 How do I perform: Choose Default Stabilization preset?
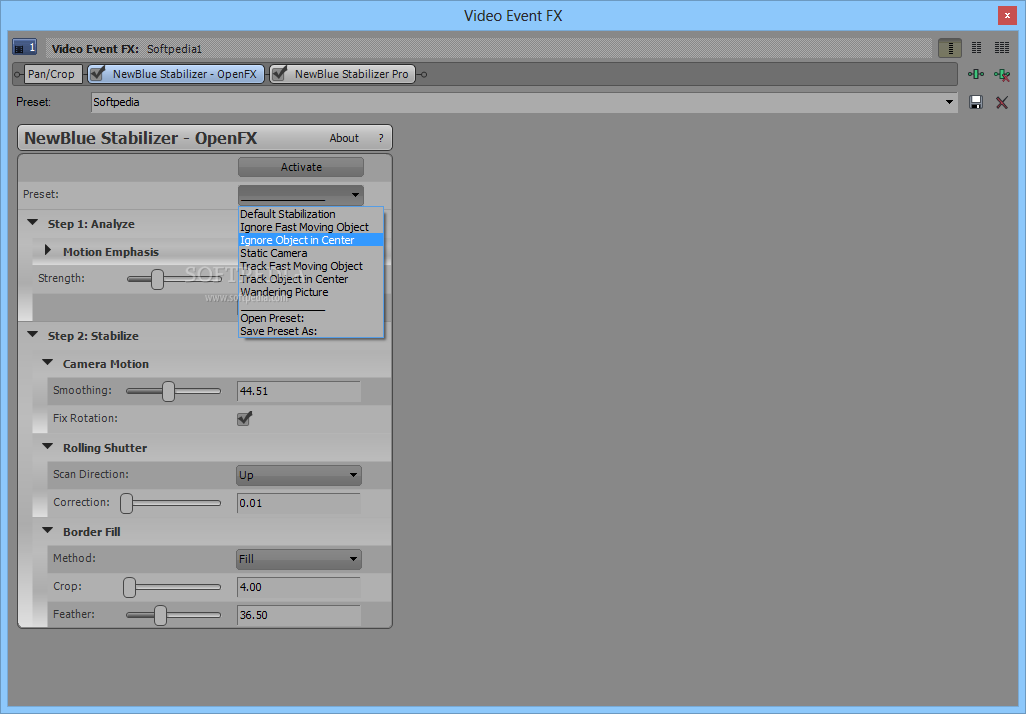(311, 214)
